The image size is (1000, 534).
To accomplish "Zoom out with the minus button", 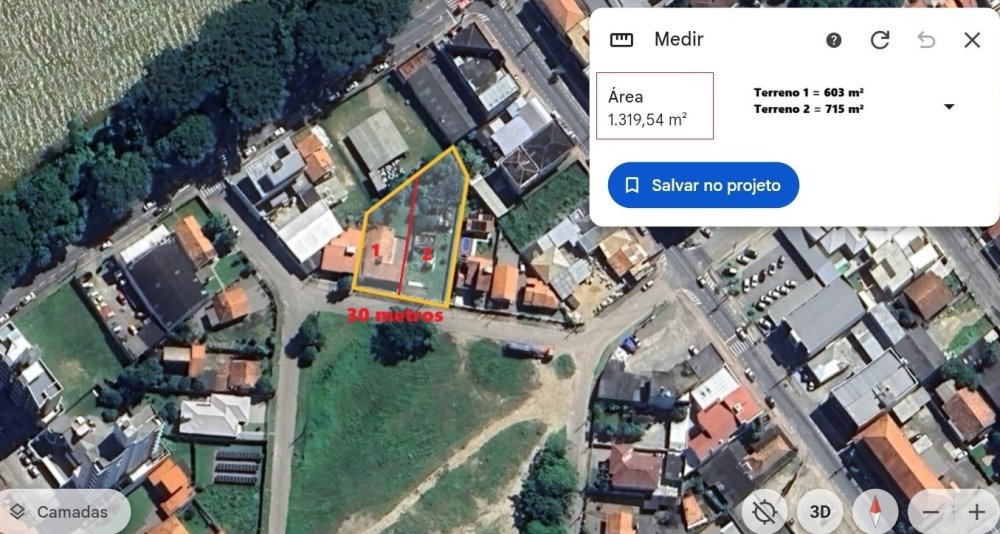I will coord(930,512).
